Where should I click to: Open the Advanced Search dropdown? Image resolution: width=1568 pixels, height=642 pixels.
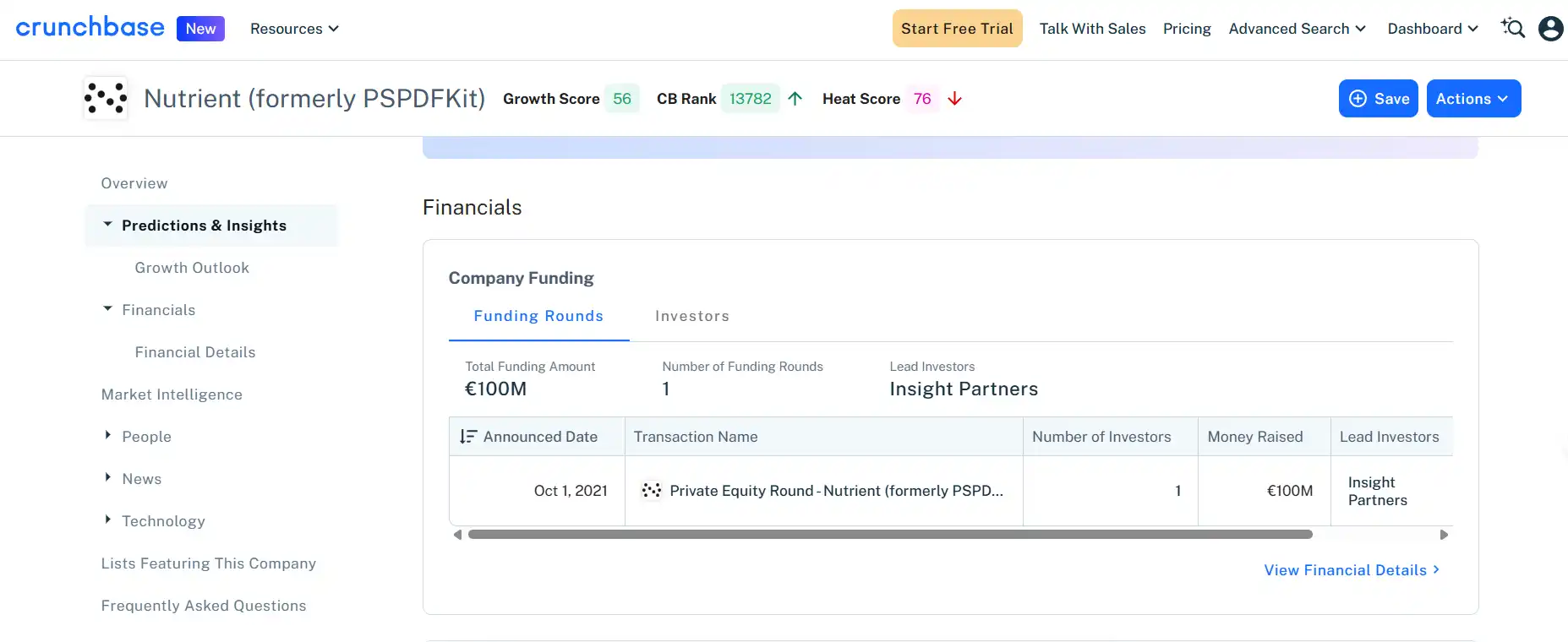coord(1297,29)
